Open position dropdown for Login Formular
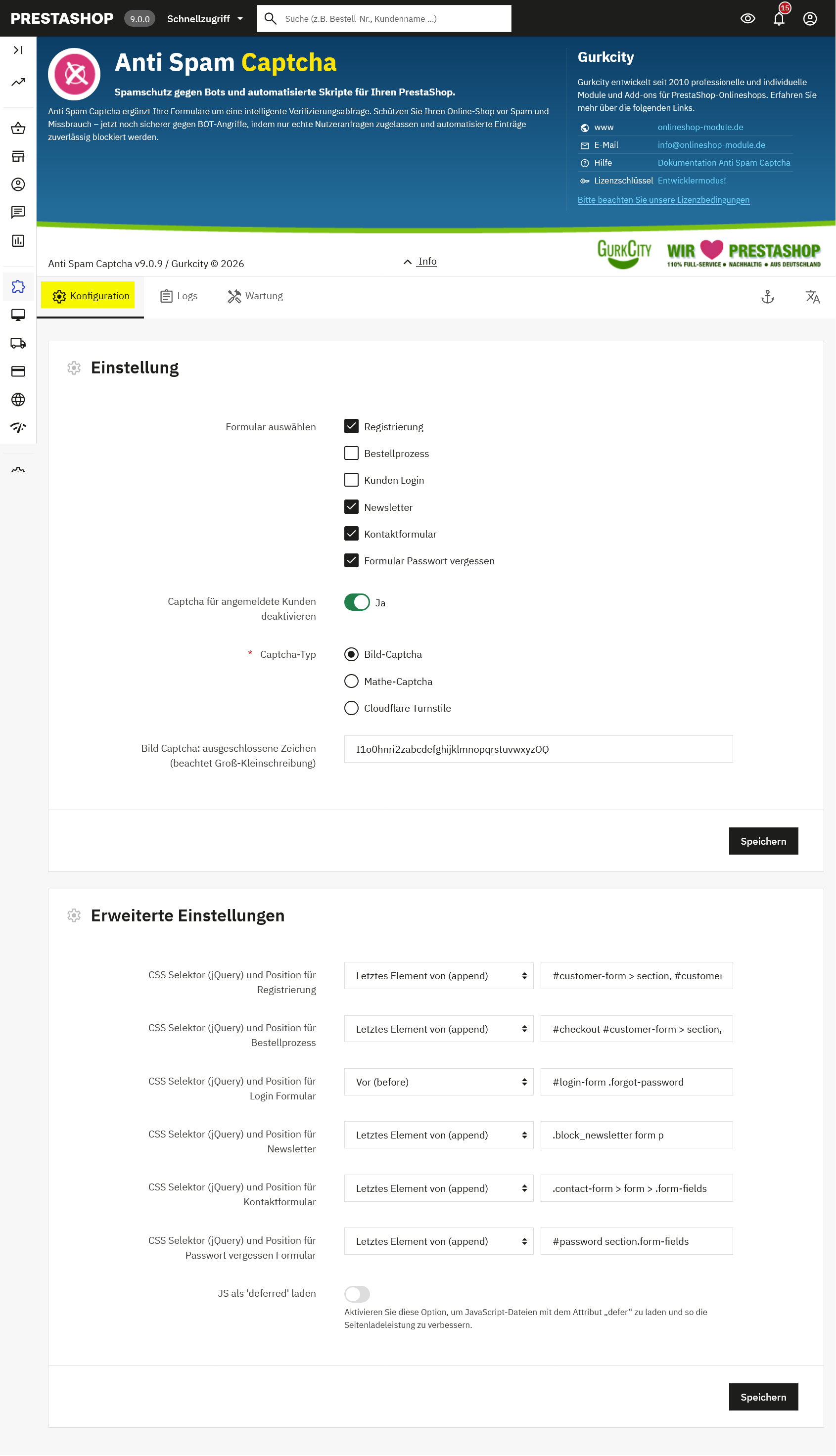 point(439,1082)
